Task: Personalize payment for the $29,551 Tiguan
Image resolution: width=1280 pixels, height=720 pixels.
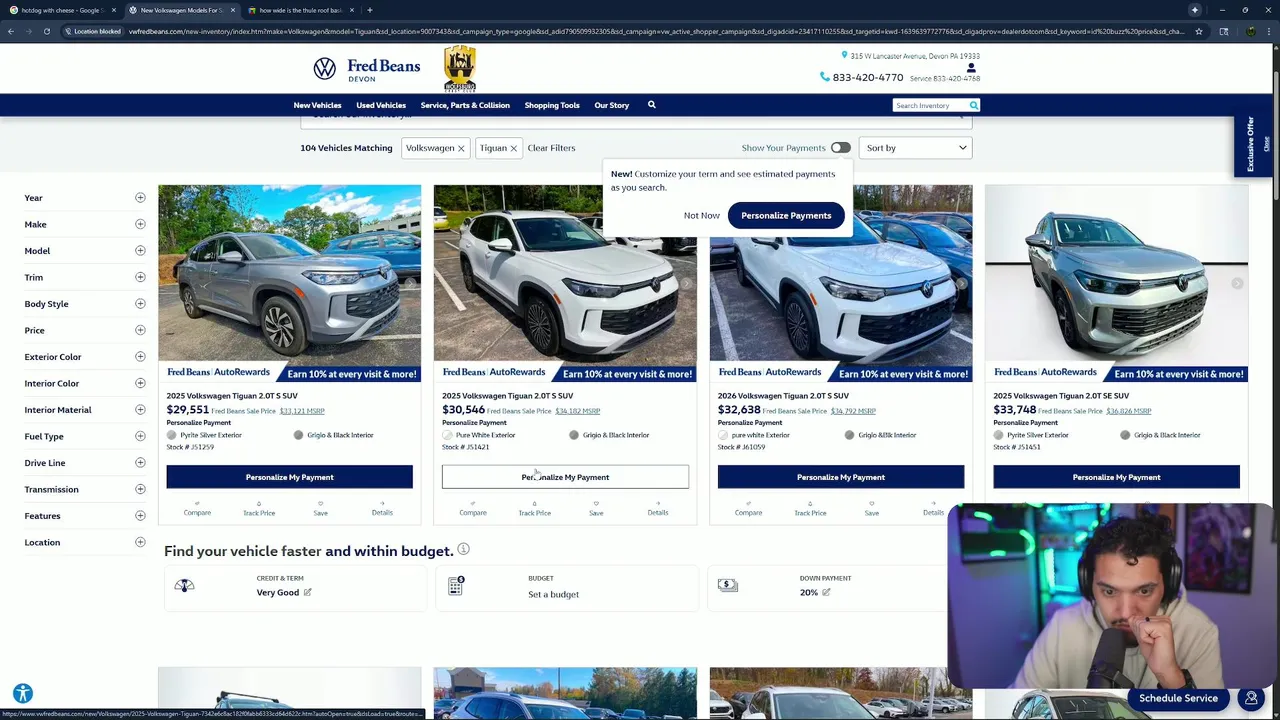Action: coord(289,477)
